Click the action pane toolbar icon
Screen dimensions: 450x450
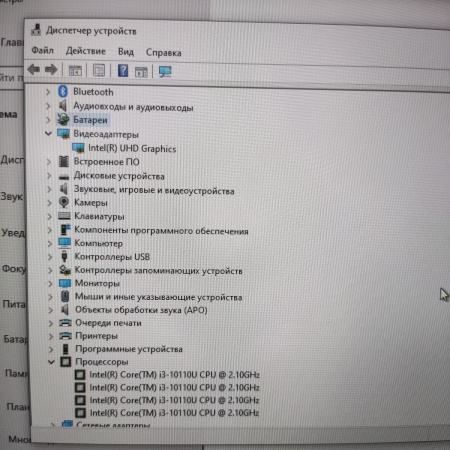pos(141,72)
